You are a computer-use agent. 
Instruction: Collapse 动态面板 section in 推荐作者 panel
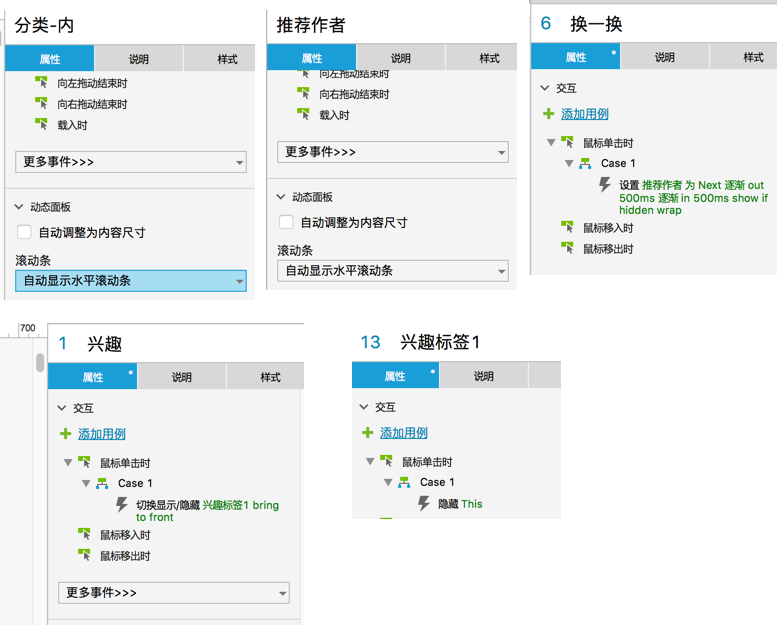pyautogui.click(x=281, y=197)
